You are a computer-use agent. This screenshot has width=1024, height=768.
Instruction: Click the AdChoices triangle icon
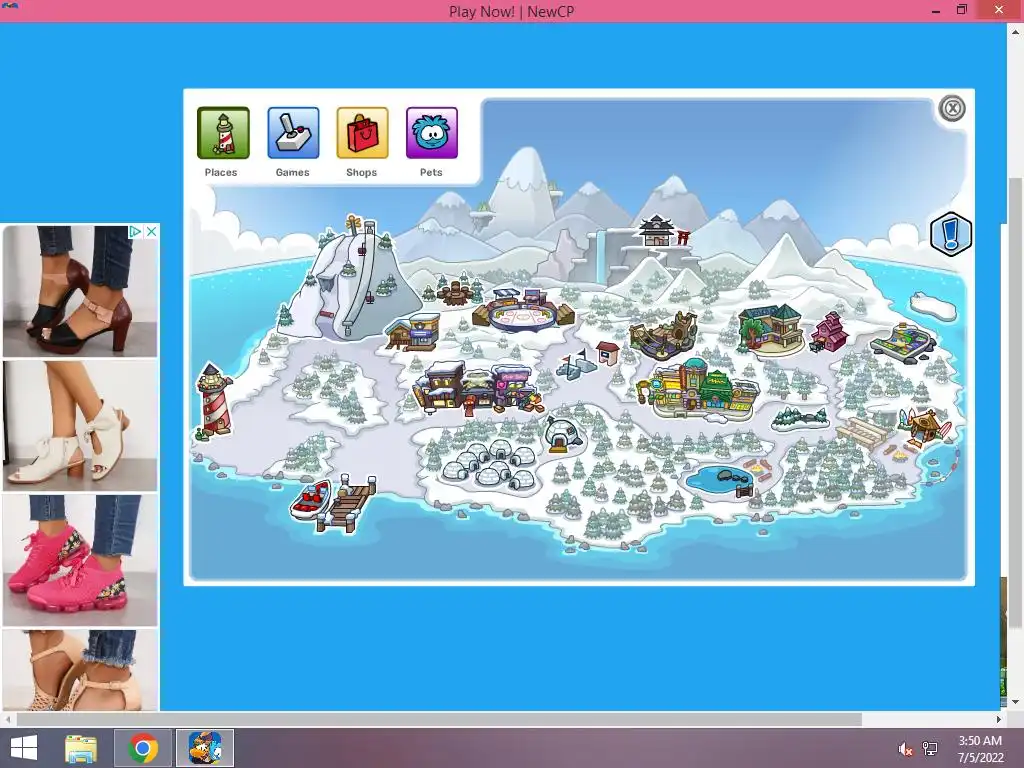point(135,232)
